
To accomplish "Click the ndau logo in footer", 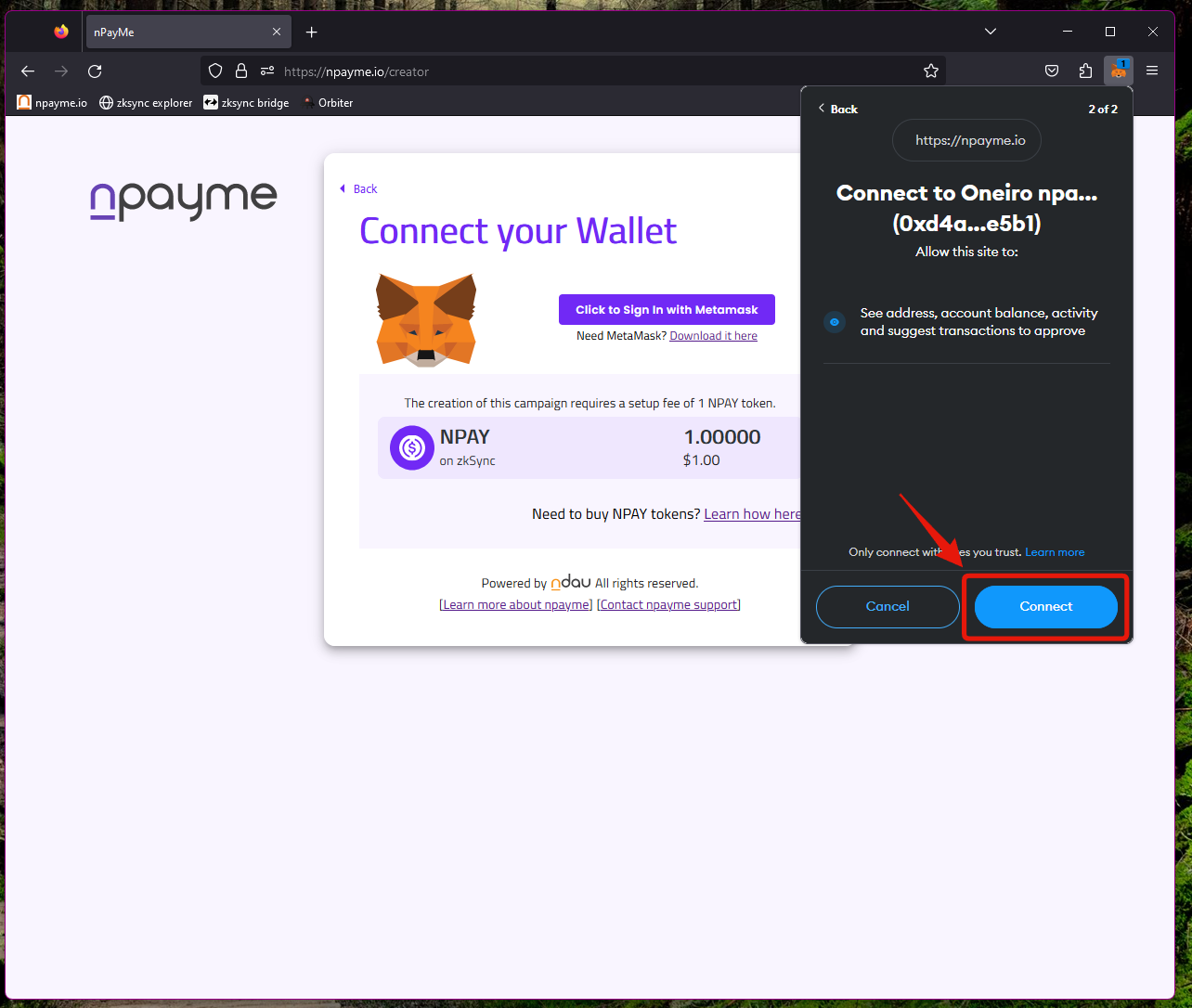I will [x=571, y=582].
